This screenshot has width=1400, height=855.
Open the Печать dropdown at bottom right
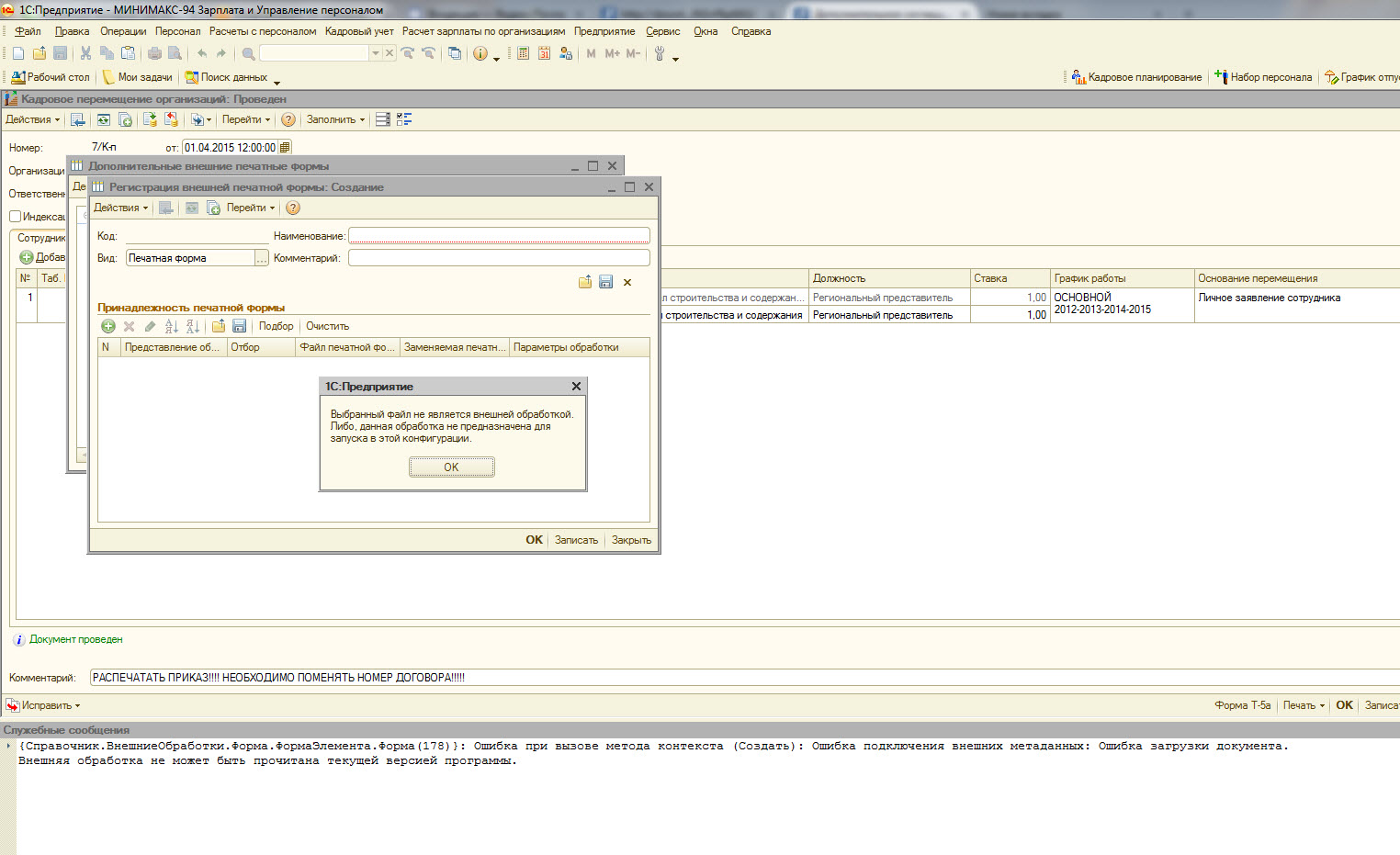click(x=1304, y=705)
